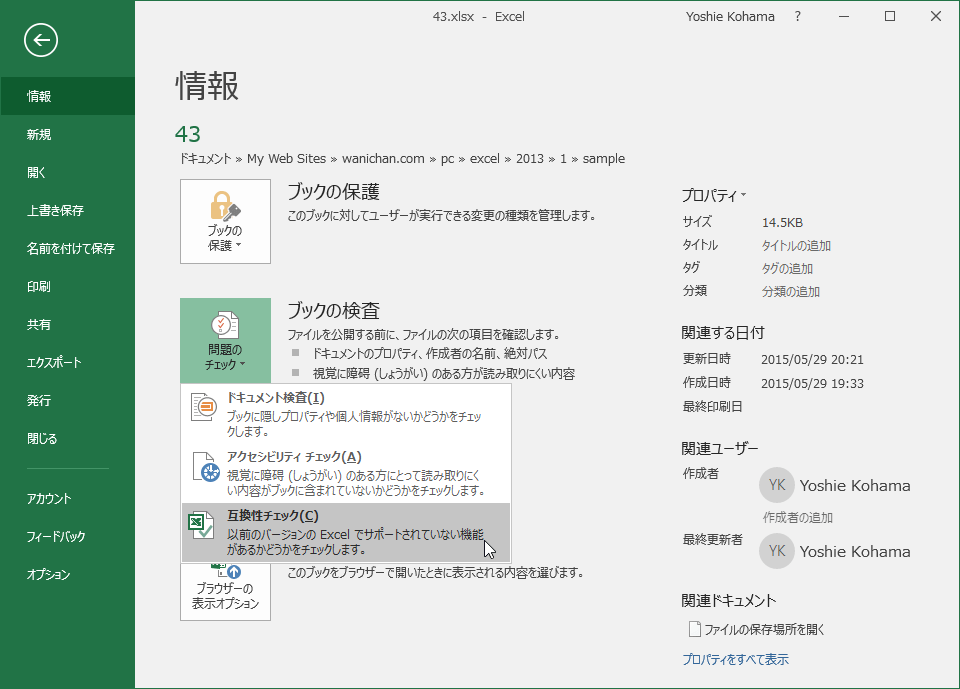Image resolution: width=960 pixels, height=689 pixels.
Task: Select ドキュメント検査(I) menu entry
Action: (346, 414)
